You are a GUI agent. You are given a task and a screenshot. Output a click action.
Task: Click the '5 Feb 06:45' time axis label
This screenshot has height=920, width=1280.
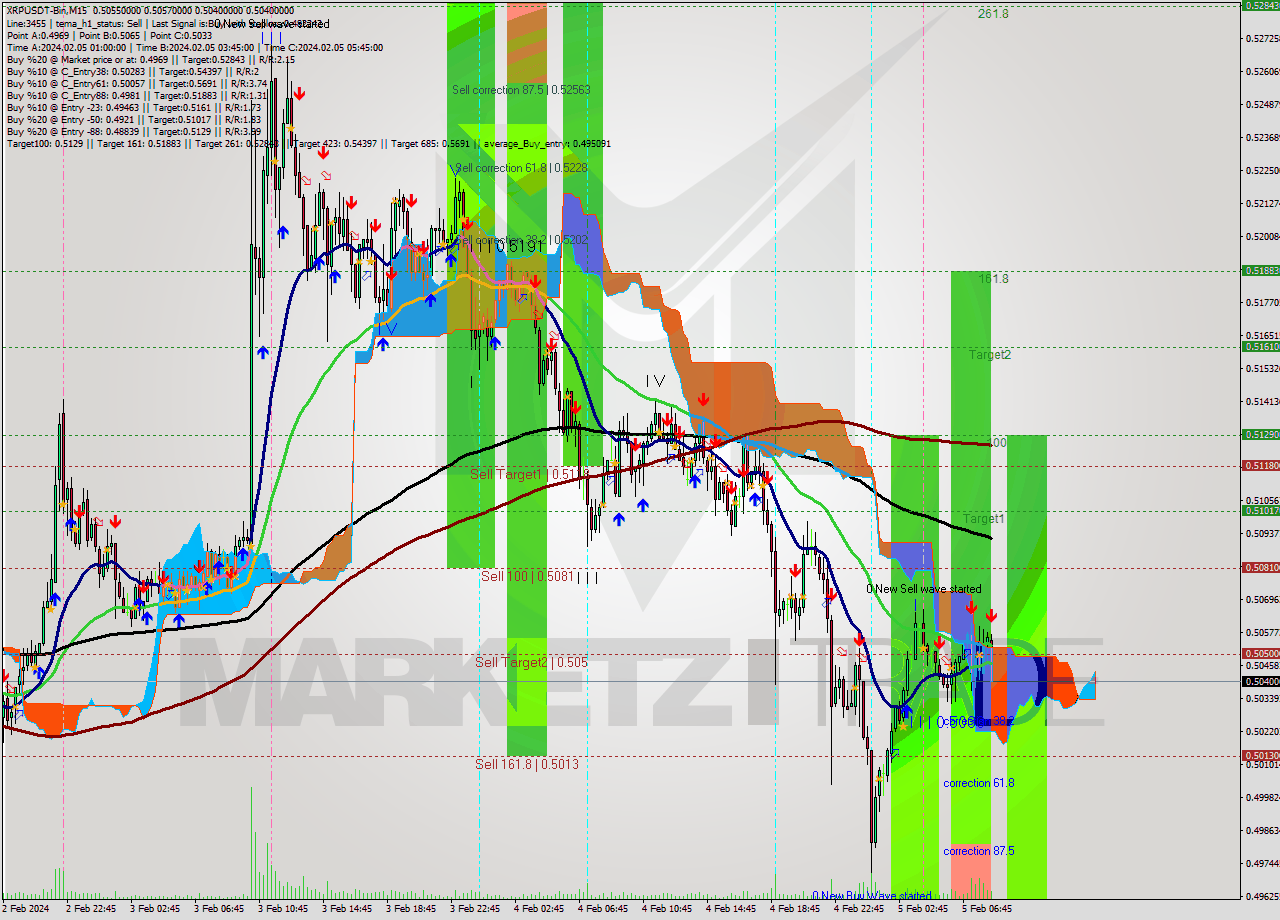986,909
